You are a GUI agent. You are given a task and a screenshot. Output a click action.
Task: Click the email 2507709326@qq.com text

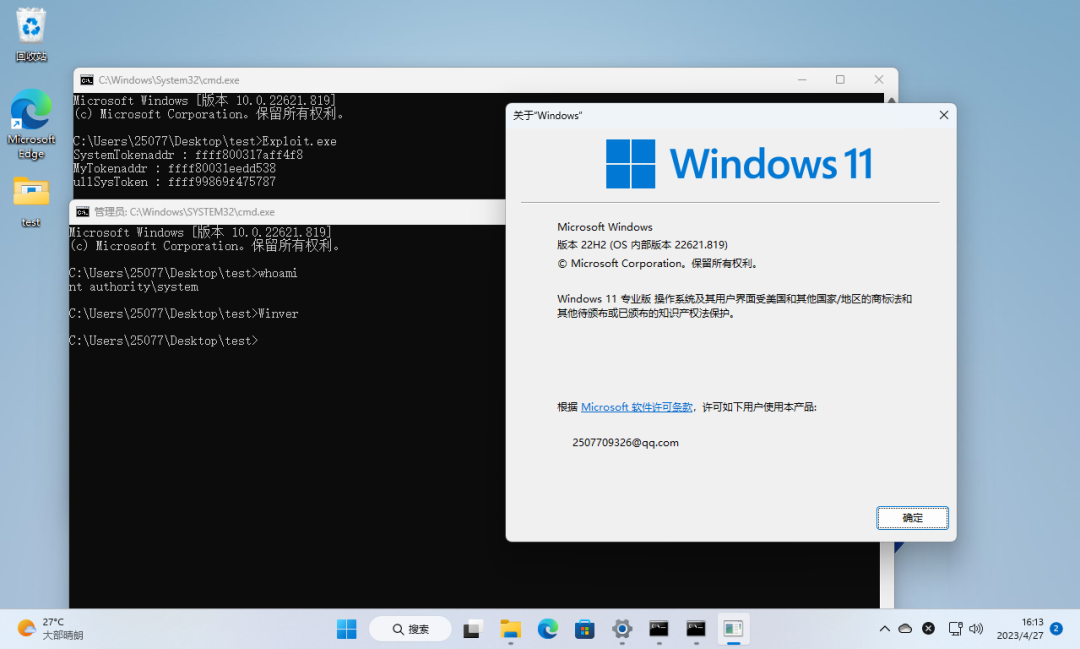pos(625,442)
